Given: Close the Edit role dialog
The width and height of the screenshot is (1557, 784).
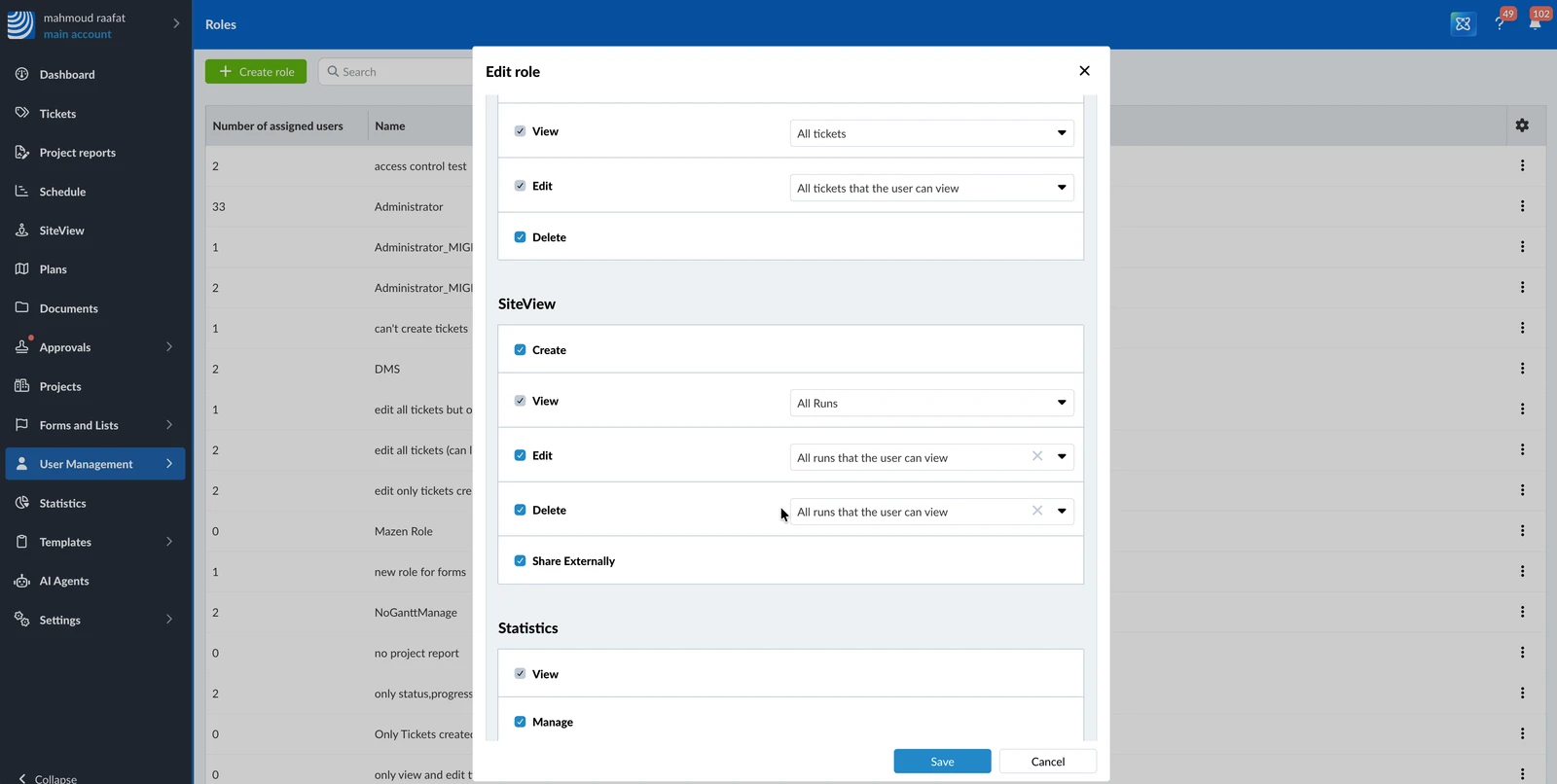Looking at the screenshot, I should click(1084, 71).
